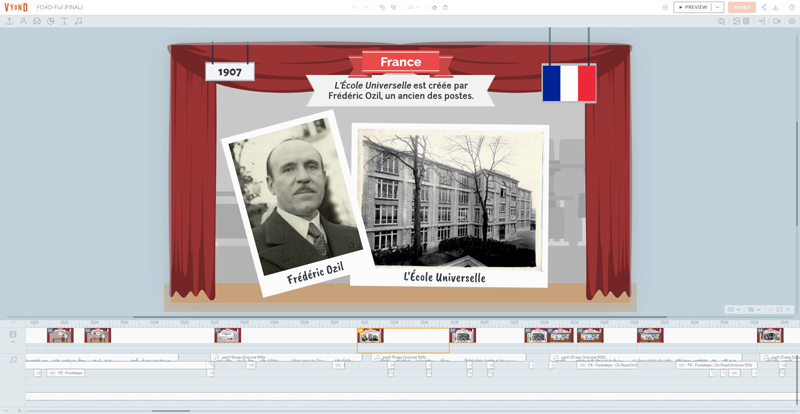
Task: Open the version history clock icon
Action: [791, 7]
